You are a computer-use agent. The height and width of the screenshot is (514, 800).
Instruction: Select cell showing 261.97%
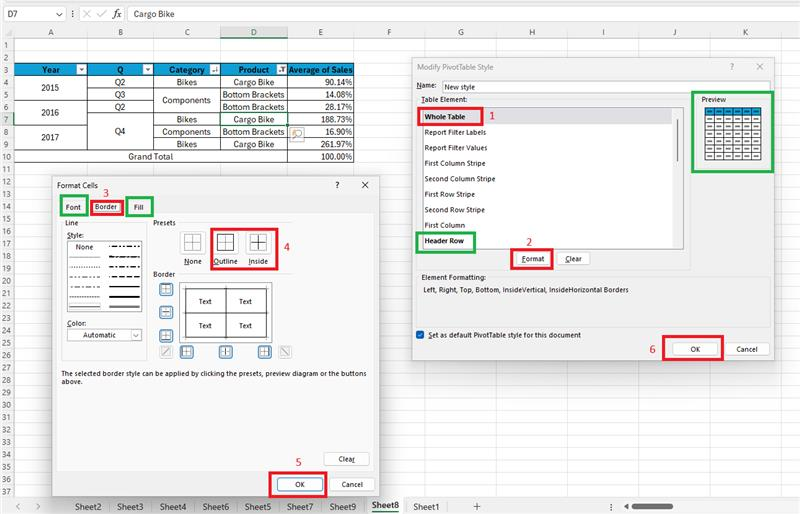tap(320, 144)
